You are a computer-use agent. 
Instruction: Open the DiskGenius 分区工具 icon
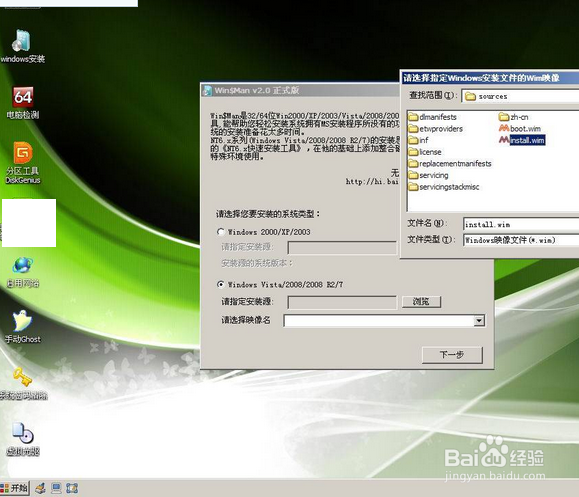pyautogui.click(x=23, y=162)
